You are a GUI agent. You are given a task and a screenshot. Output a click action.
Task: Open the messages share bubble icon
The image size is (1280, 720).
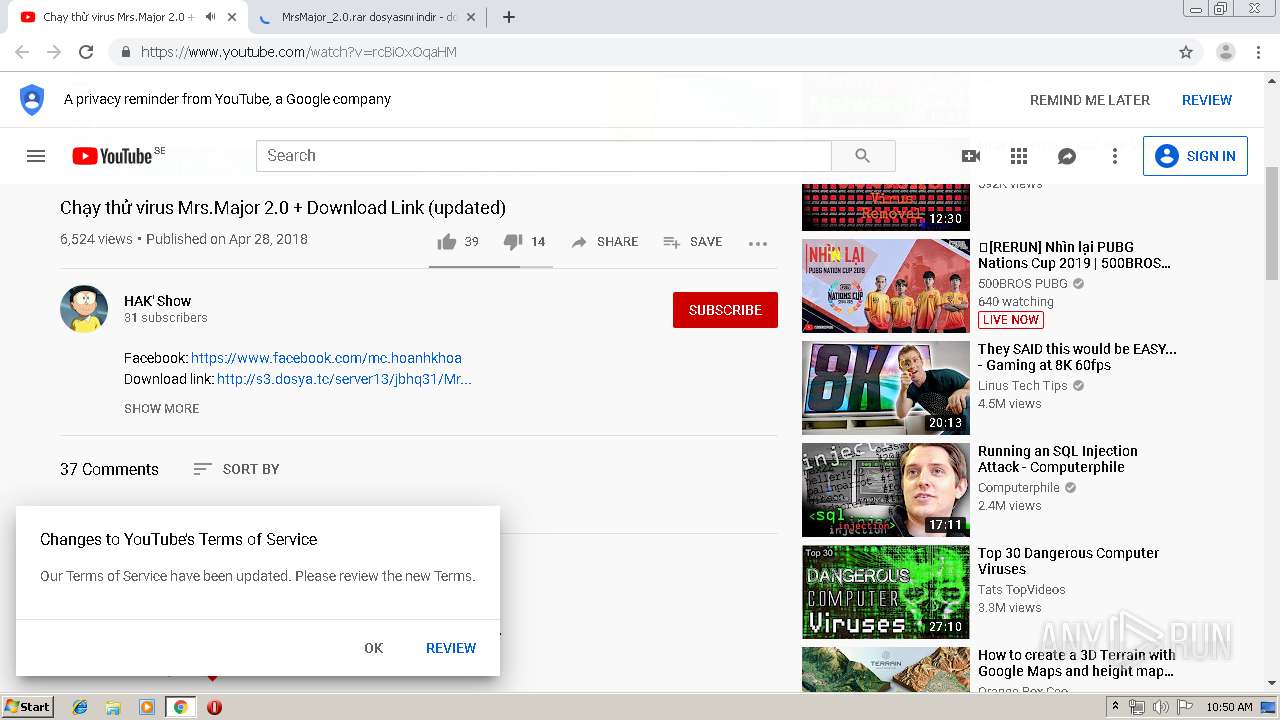pyautogui.click(x=1067, y=156)
